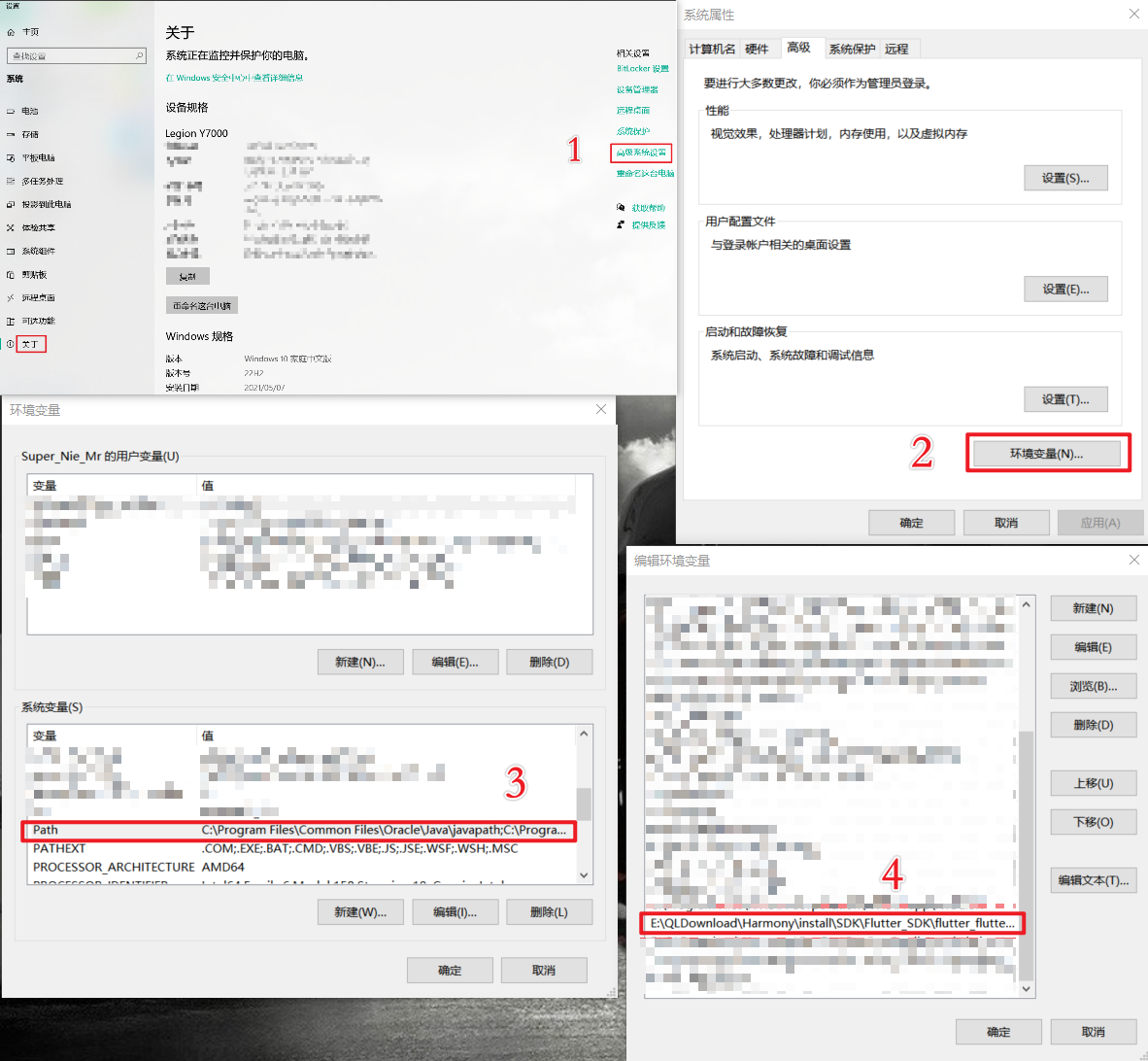The image size is (1148, 1061).
Task: Click the clipboard icon beside 剪贴板
Action: (x=11, y=275)
